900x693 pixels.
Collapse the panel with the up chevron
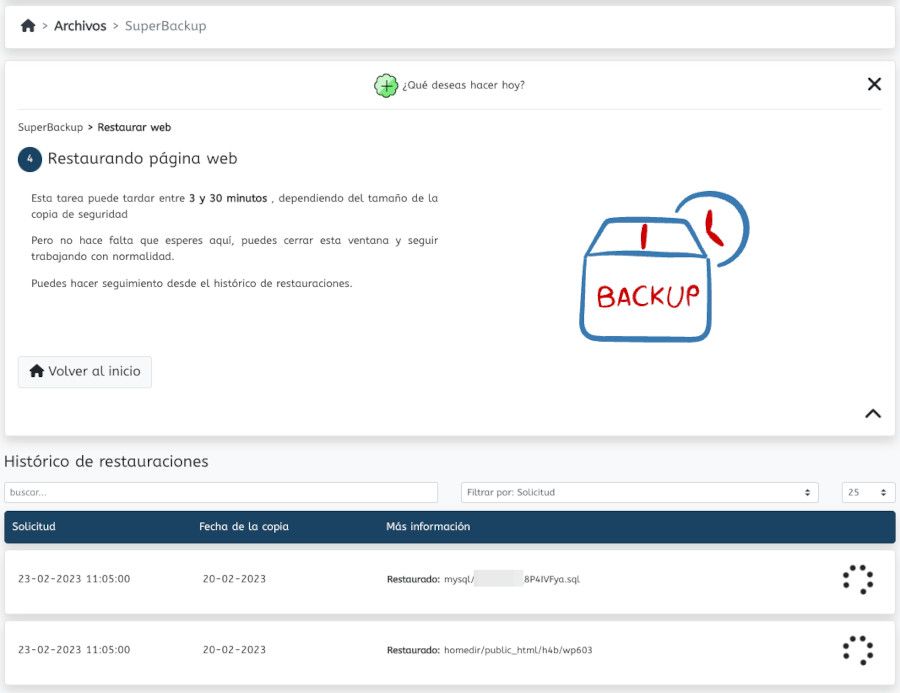click(873, 413)
